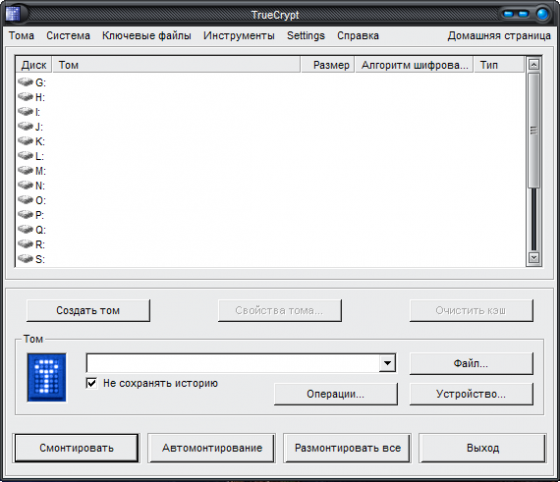The image size is (560, 482).
Task: Click the round blue orb title bar button
Action: coord(542,14)
